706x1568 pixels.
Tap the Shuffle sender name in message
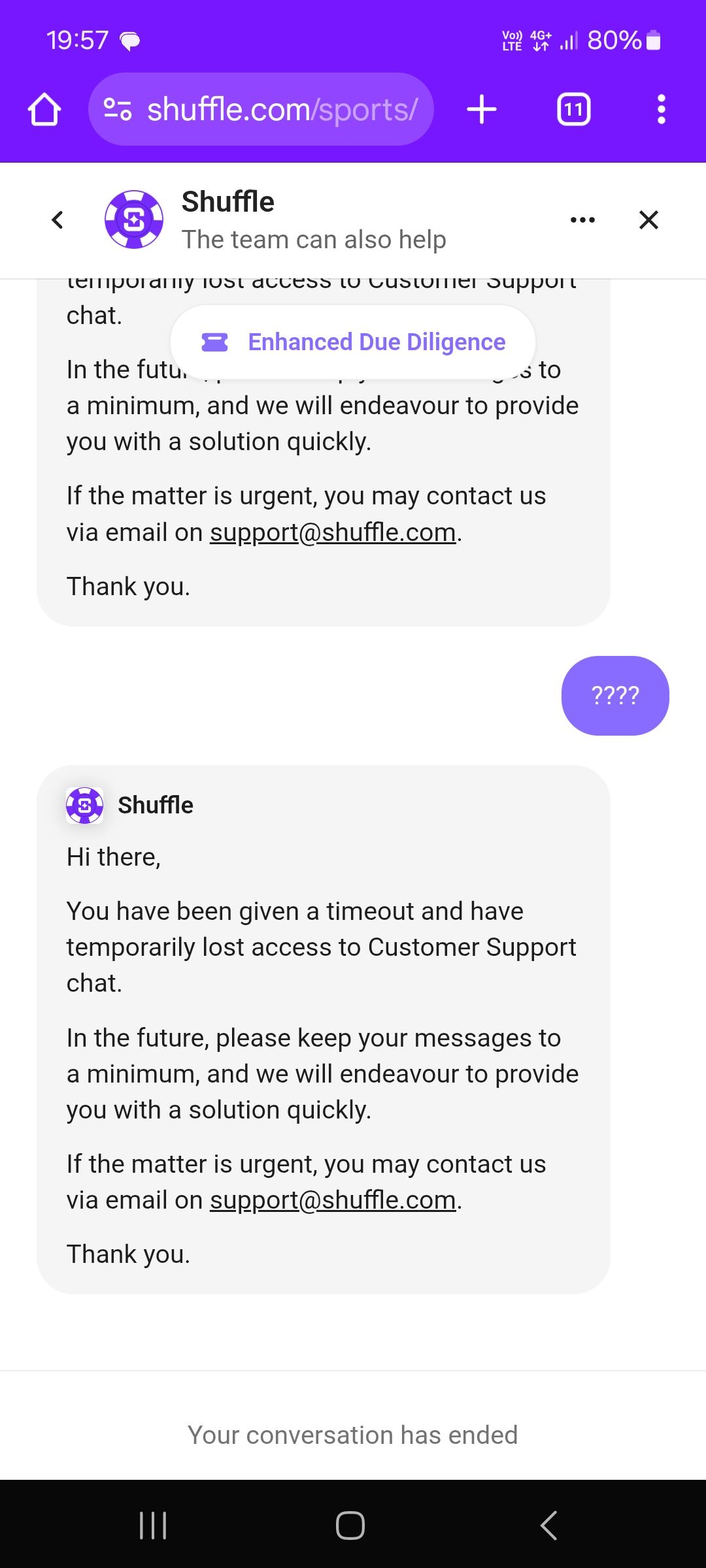pos(156,805)
